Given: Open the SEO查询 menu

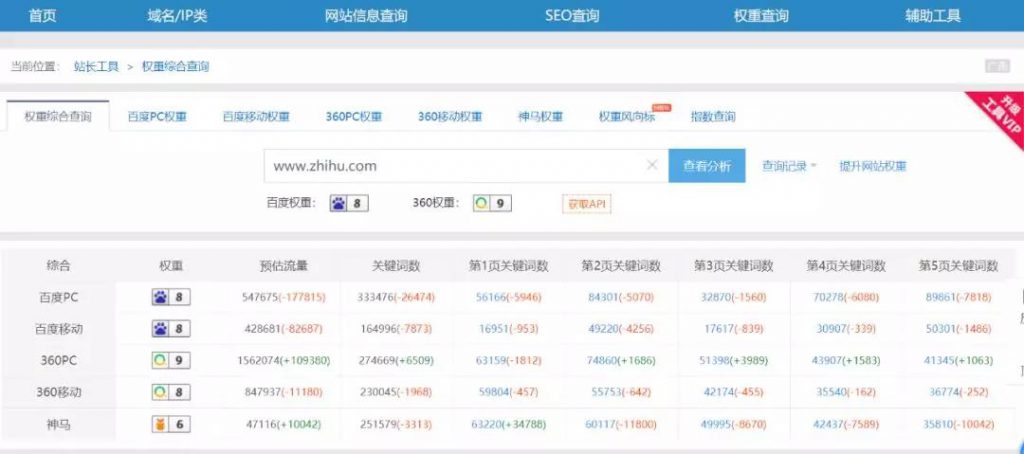Looking at the screenshot, I should (x=572, y=16).
